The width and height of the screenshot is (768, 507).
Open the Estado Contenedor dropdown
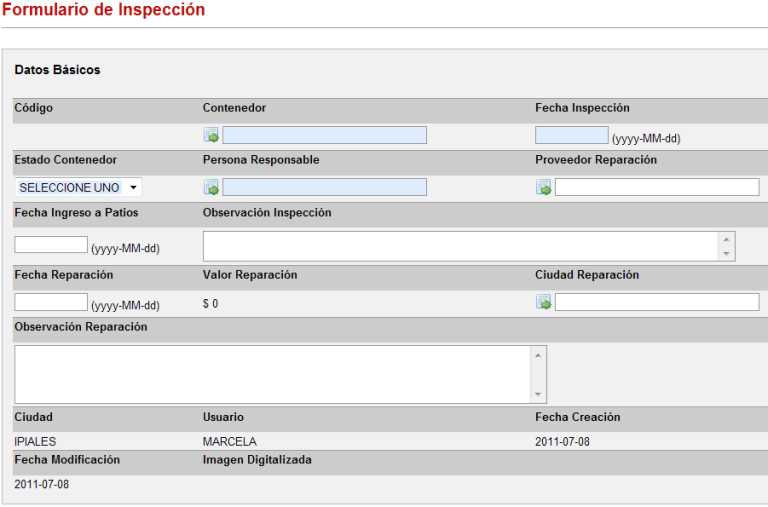78,188
